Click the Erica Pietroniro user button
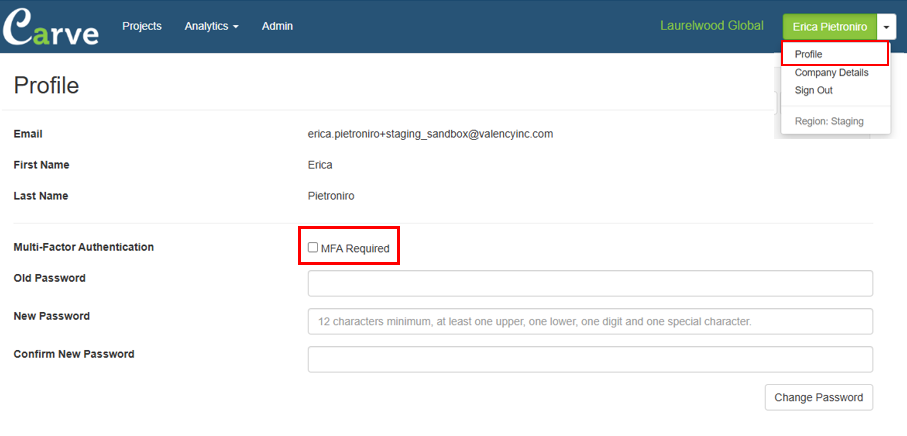 click(829, 27)
